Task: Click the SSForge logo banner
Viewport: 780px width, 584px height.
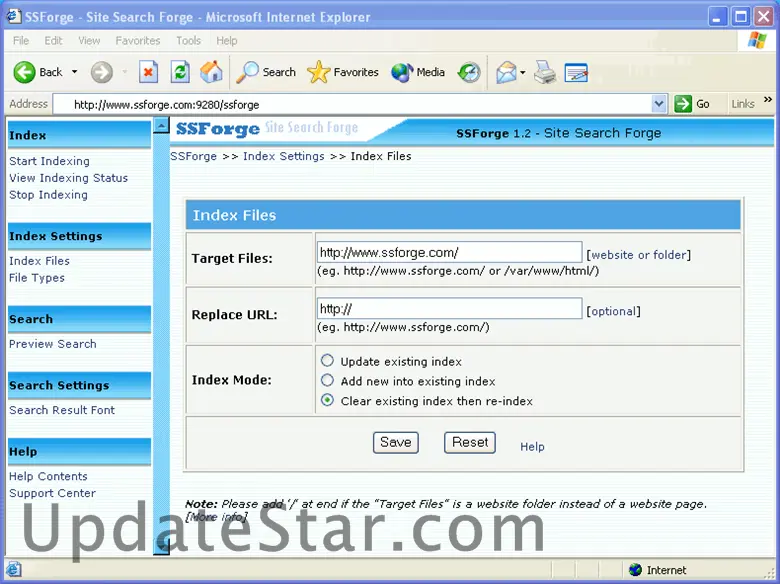Action: pos(267,129)
